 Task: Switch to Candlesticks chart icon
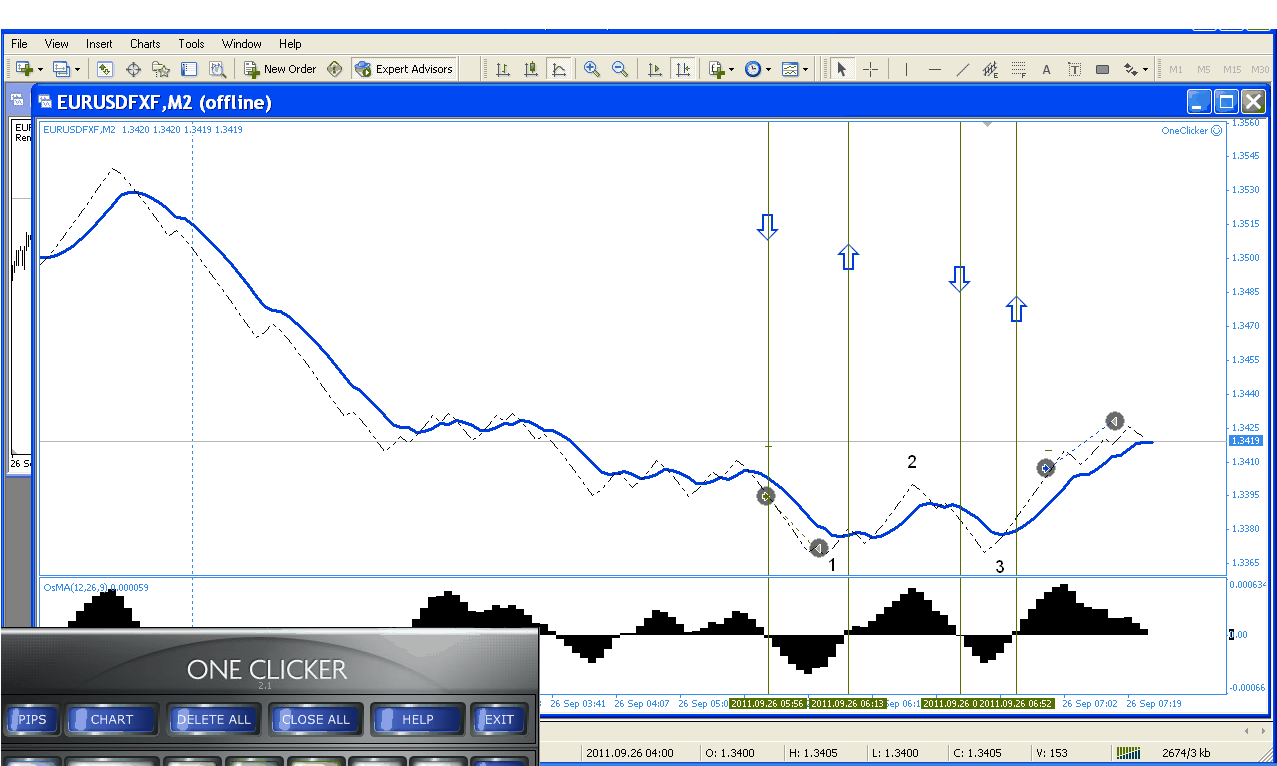tap(531, 69)
